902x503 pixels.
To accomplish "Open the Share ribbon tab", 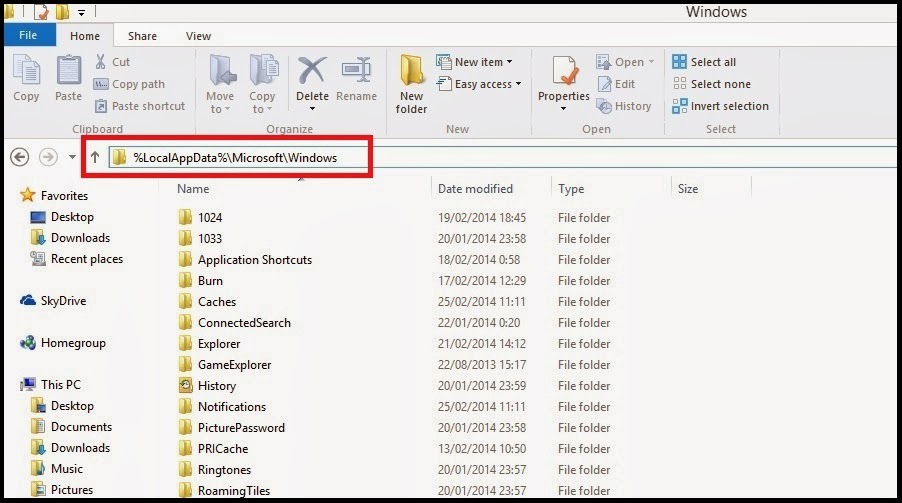I will tap(142, 36).
